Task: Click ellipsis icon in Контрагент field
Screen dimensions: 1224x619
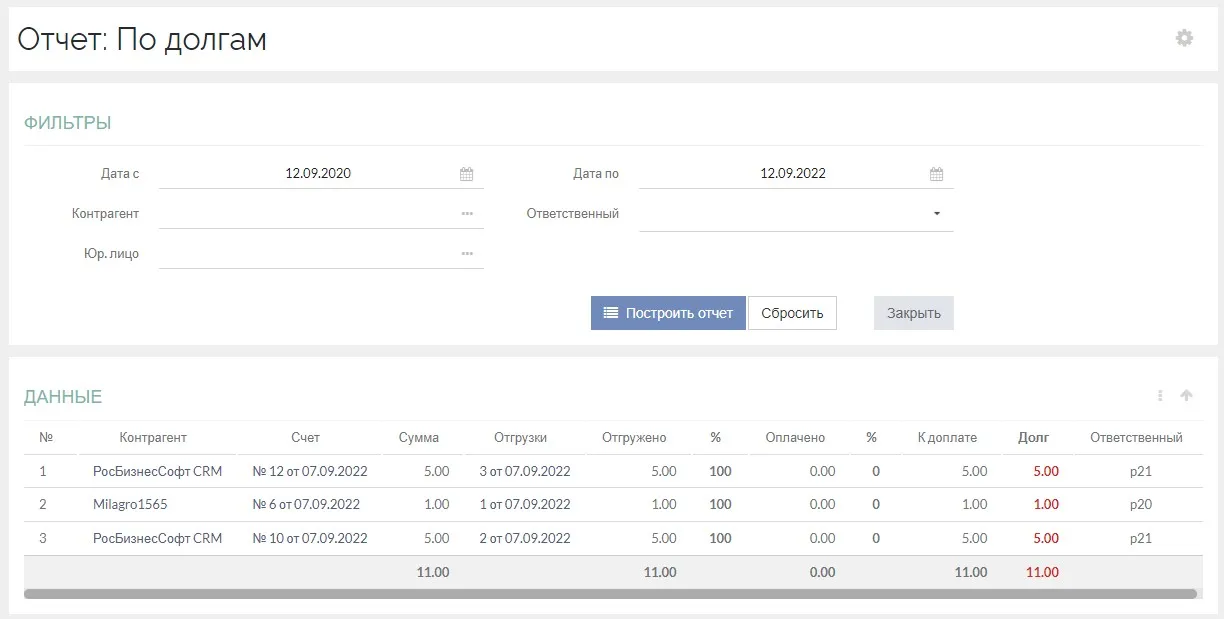Action: (467, 214)
